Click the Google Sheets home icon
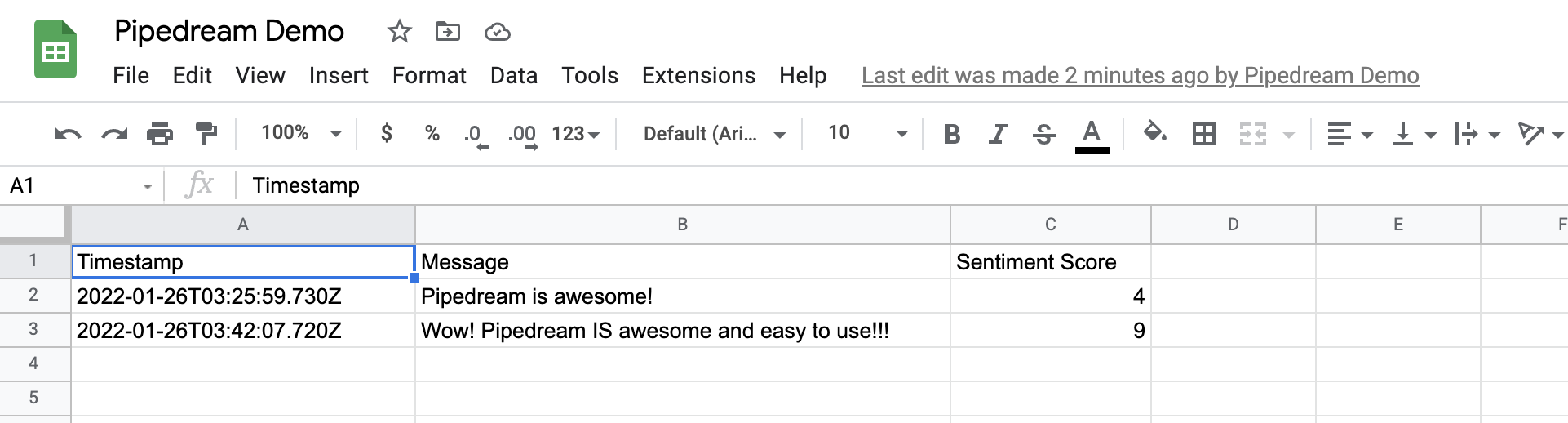 coord(55,51)
